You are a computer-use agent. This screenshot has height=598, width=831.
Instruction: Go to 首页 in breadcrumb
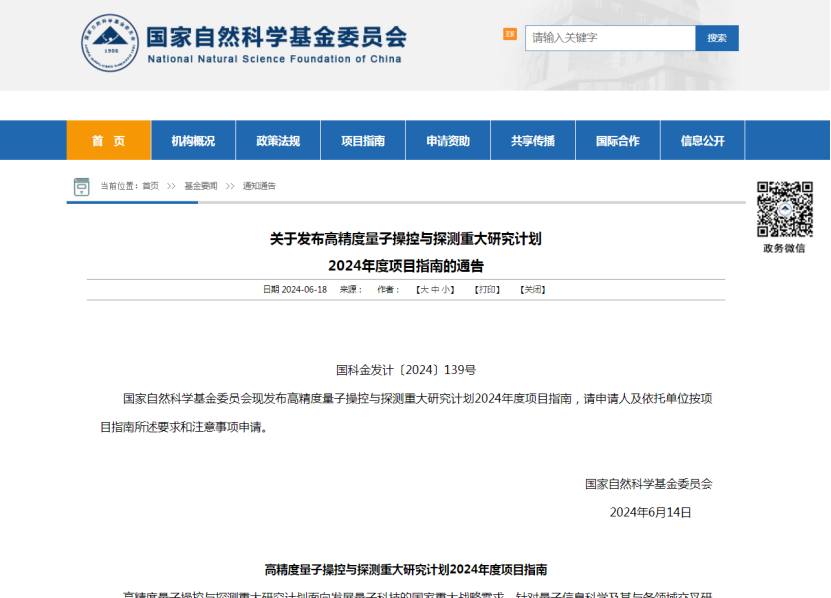150,186
